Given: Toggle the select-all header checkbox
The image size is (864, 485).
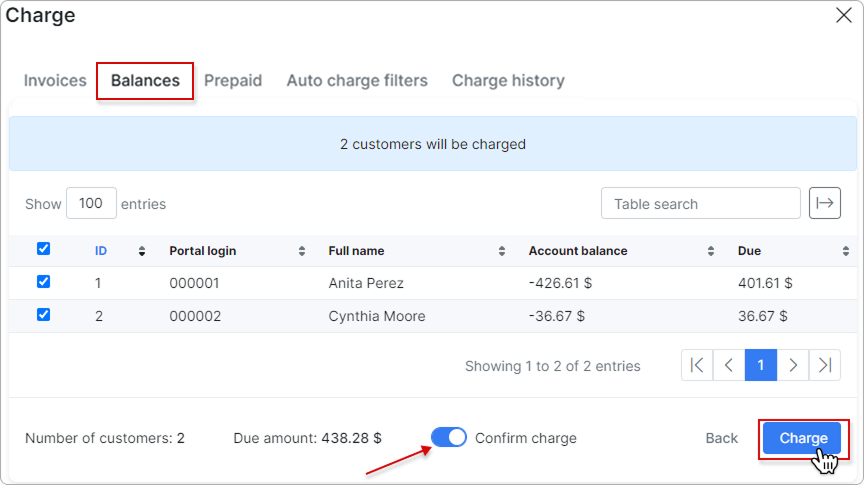Looking at the screenshot, I should pyautogui.click(x=43, y=249).
